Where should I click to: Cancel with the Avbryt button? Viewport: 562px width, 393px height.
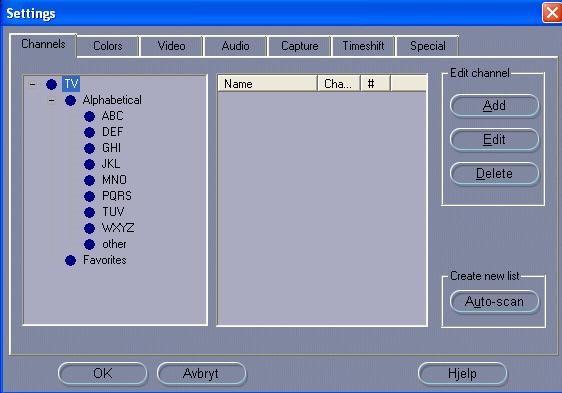click(201, 374)
